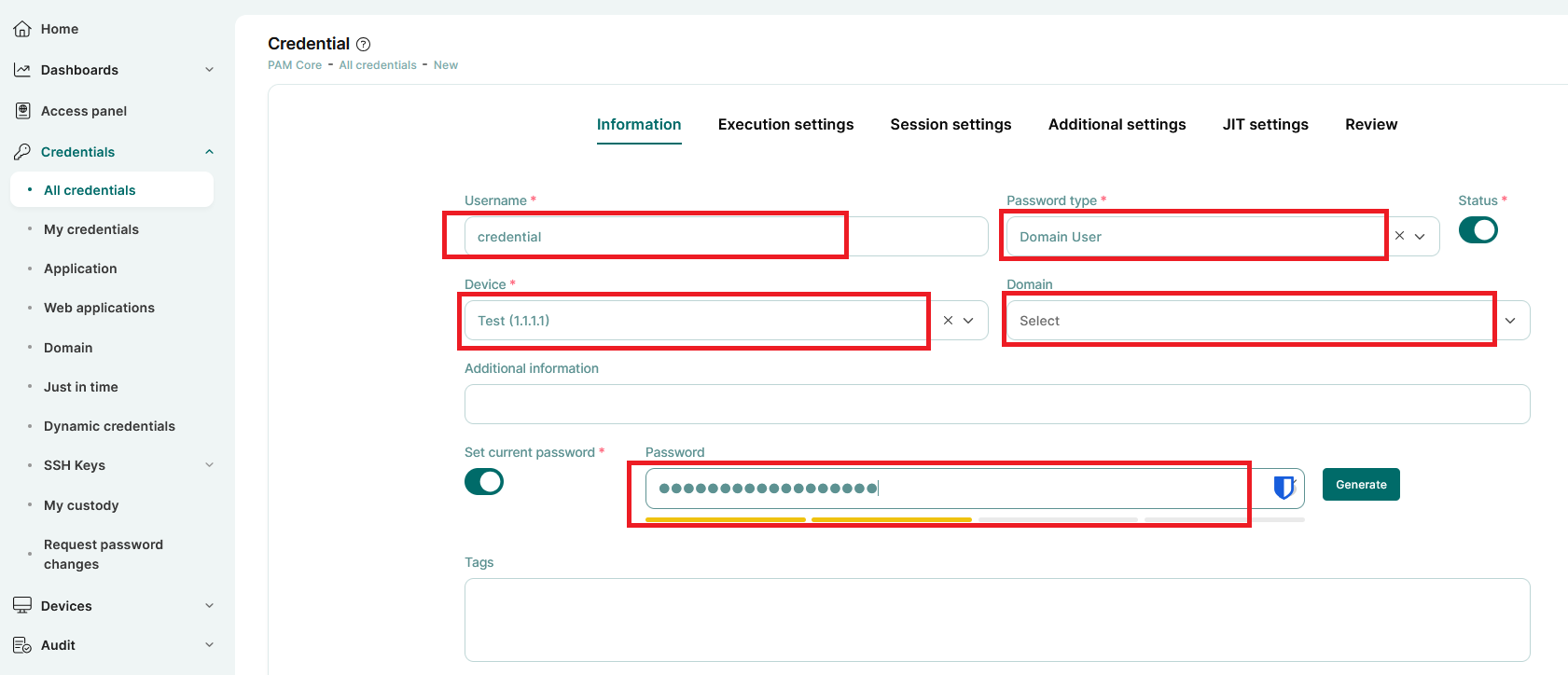Expand the SSH Keys submenu

click(209, 465)
